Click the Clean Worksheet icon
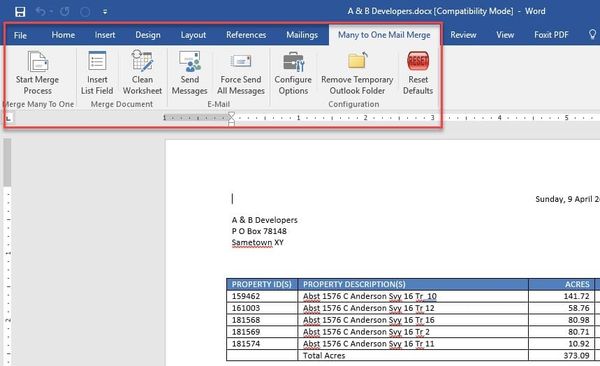This screenshot has width=600, height=366. click(142, 60)
